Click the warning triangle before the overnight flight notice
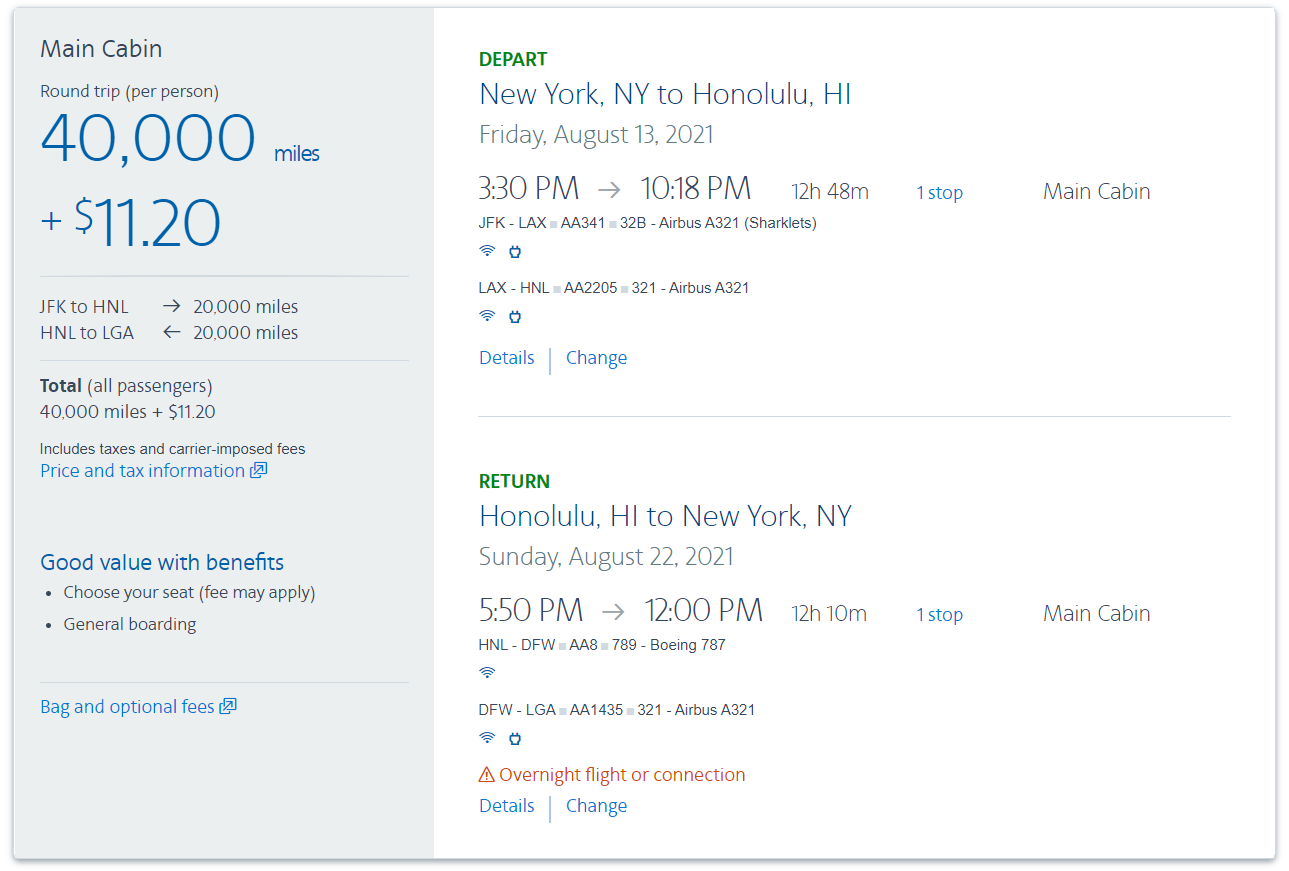1289x871 pixels. click(x=485, y=773)
